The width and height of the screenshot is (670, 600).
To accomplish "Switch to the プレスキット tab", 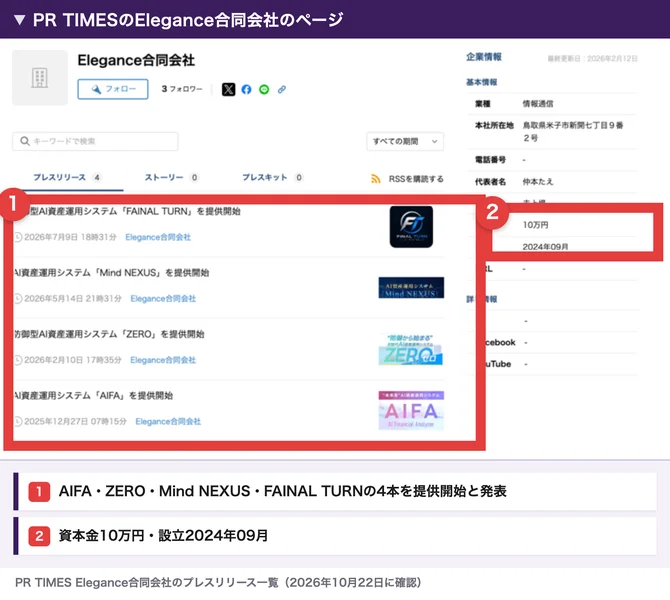I will coord(273,177).
